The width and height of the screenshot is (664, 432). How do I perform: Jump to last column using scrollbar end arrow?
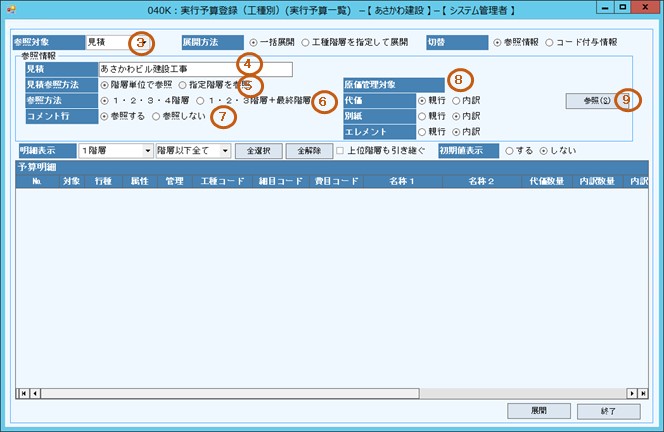point(642,394)
